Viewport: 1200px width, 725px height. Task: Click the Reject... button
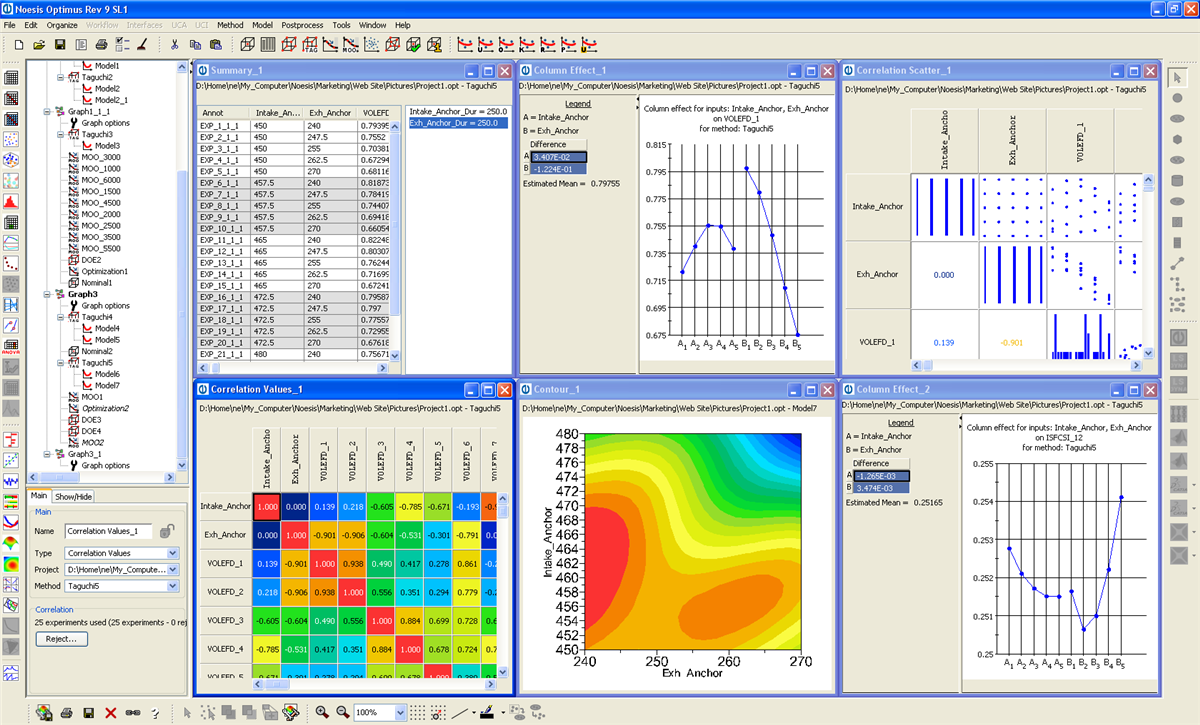click(x=61, y=639)
